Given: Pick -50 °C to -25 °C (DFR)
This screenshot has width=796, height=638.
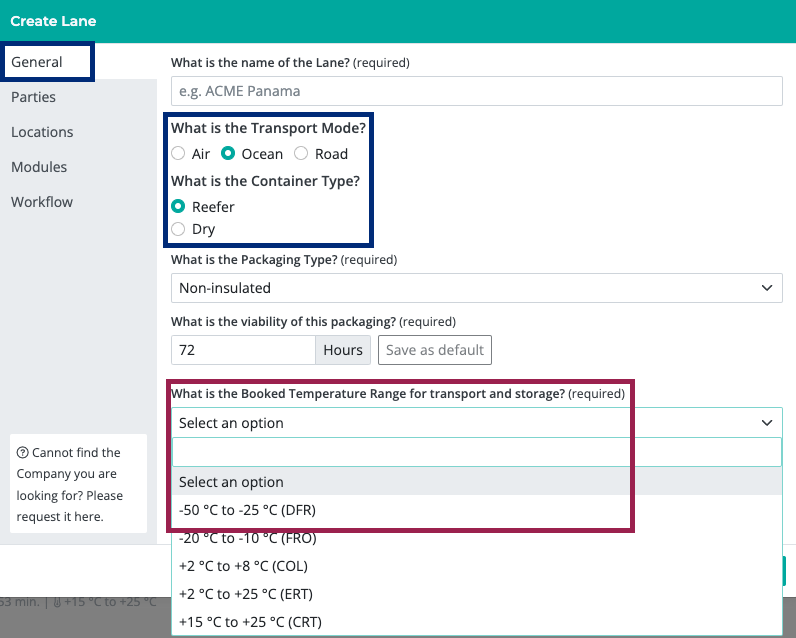Looking at the screenshot, I should coord(477,510).
